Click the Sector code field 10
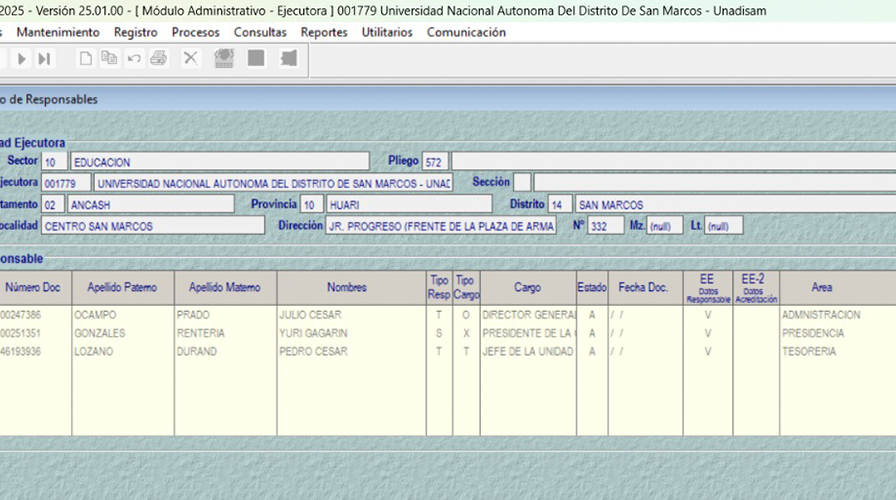Screen dimensions: 896x500 tap(54, 162)
